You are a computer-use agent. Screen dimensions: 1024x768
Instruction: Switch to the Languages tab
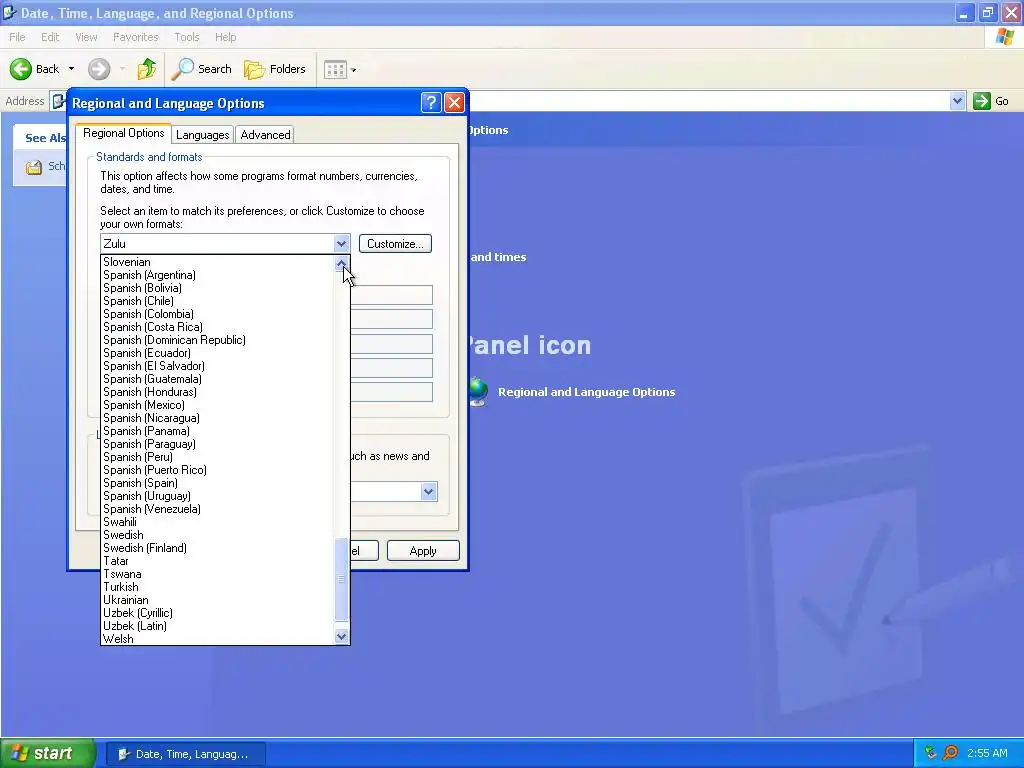coord(202,135)
